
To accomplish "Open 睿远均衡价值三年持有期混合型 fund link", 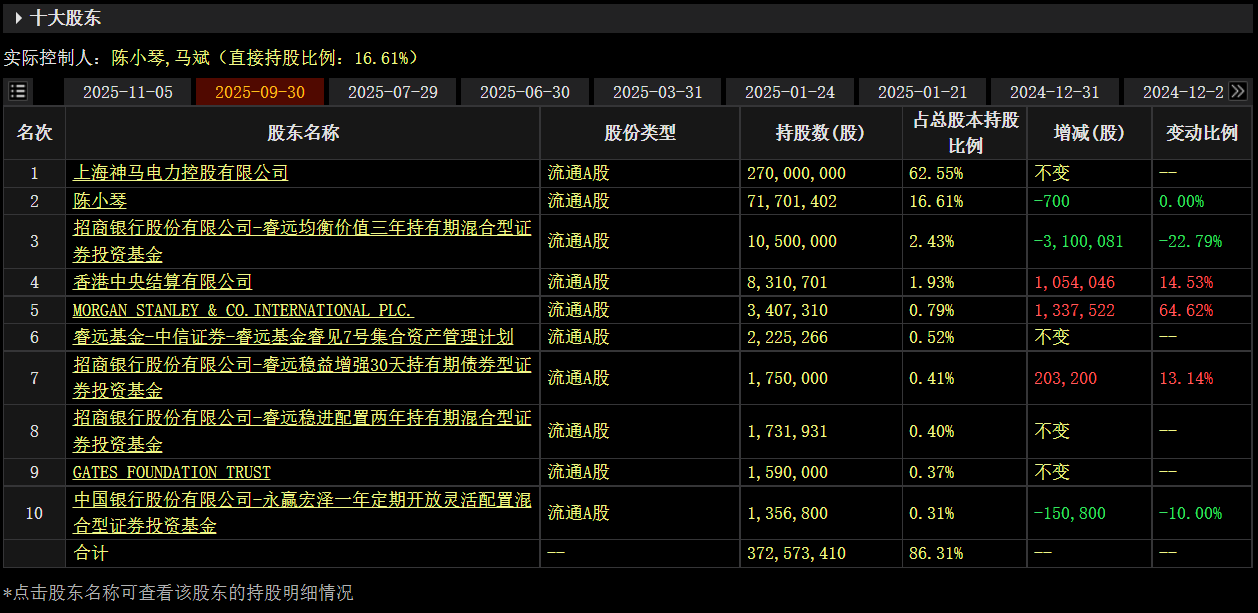I will (302, 241).
